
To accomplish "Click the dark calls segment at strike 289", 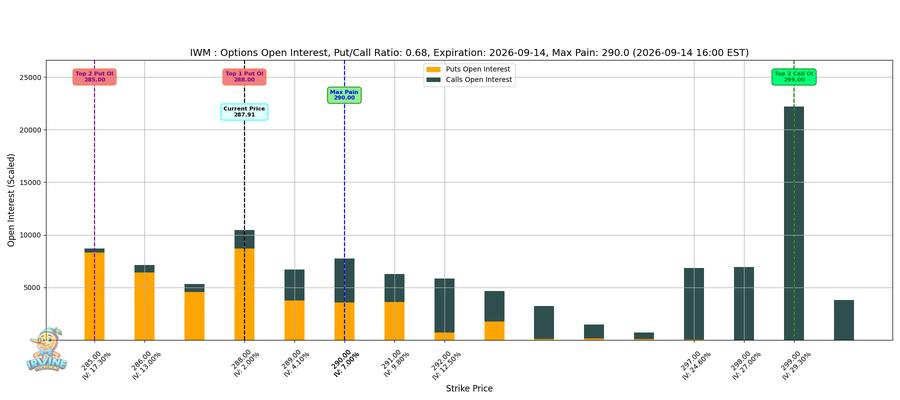I will (x=294, y=285).
